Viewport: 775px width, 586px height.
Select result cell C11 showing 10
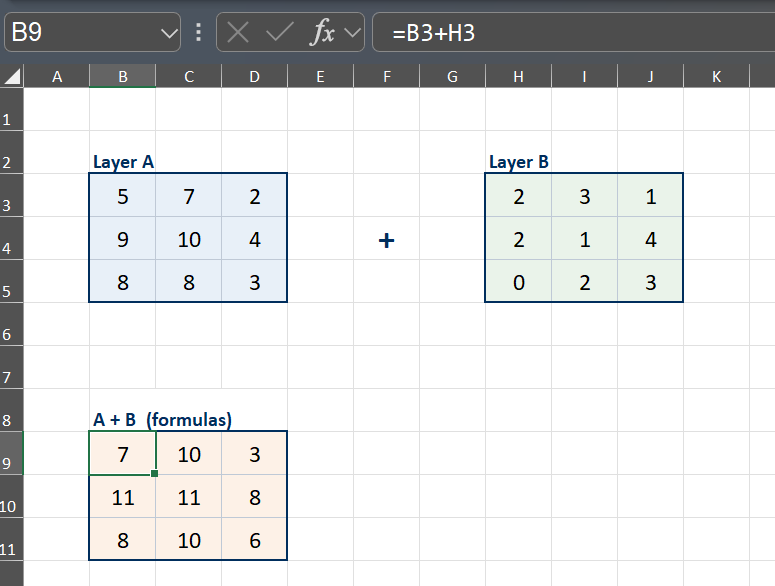tap(189, 539)
